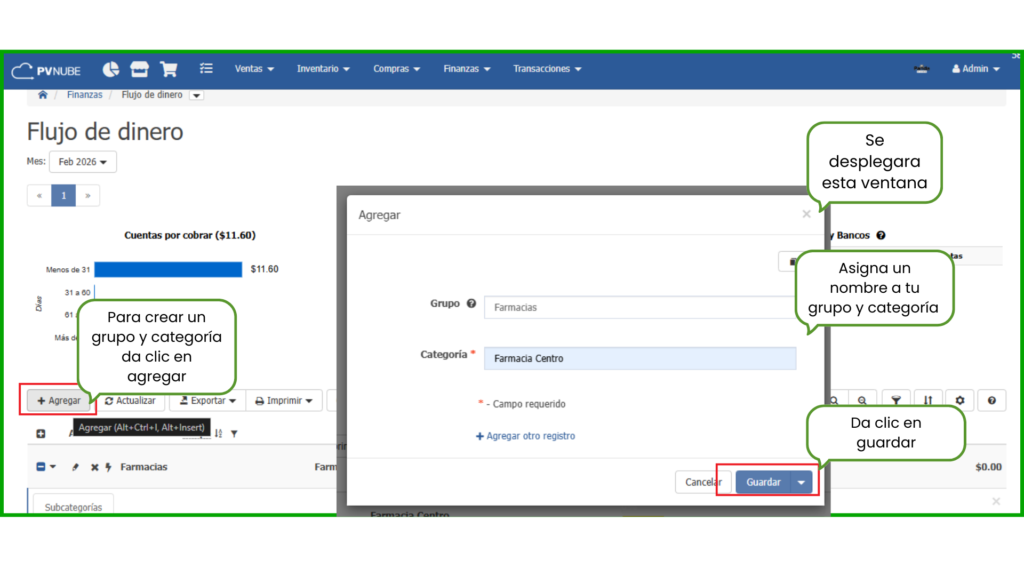Click Agregar otro registro link
Image resolution: width=1024 pixels, height=576 pixels.
pos(525,436)
